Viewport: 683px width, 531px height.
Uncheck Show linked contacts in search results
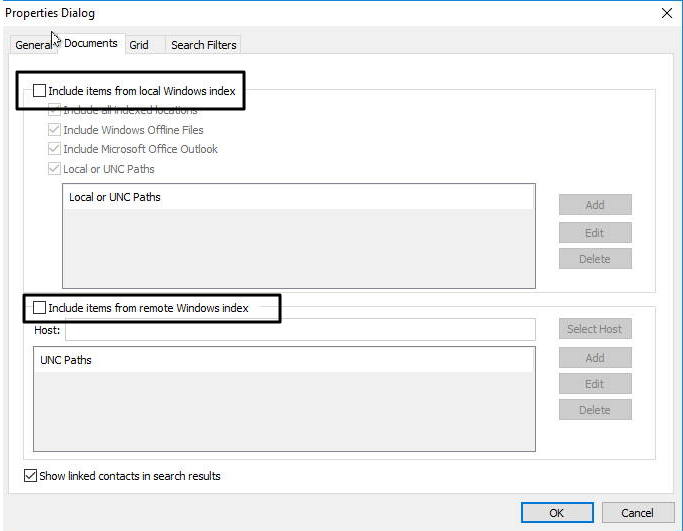(x=30, y=476)
